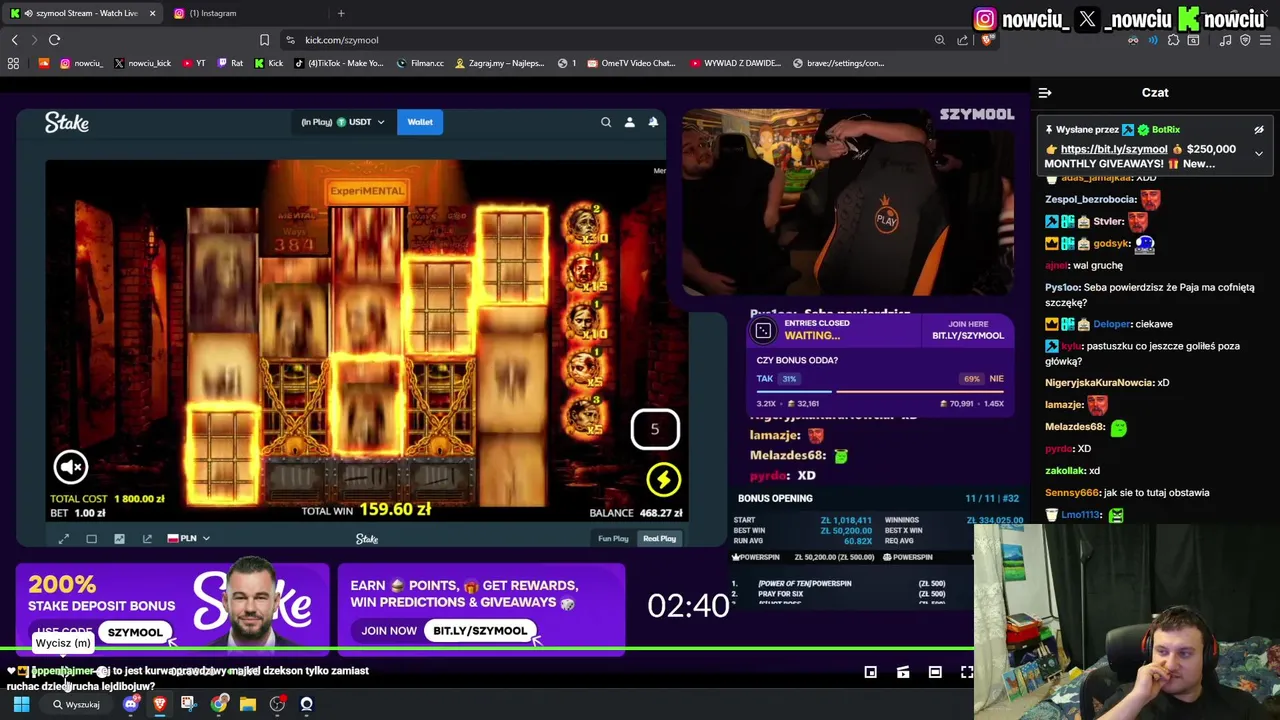The image size is (1280, 720).
Task: Switch Kick player to theater mode
Action: click(935, 672)
